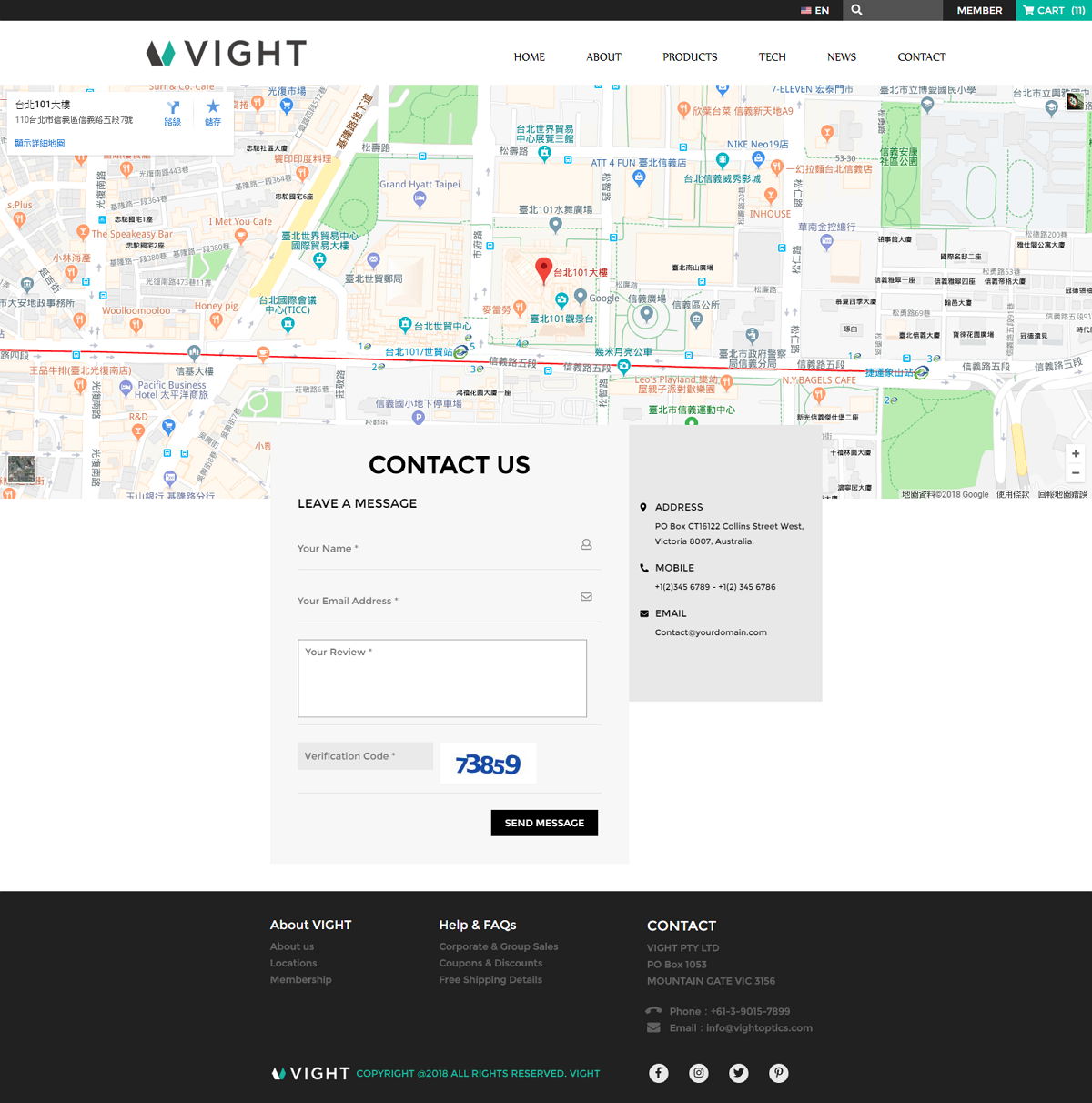The height and width of the screenshot is (1103, 1092).
Task: Focus the Verification Code field
Action: point(365,756)
